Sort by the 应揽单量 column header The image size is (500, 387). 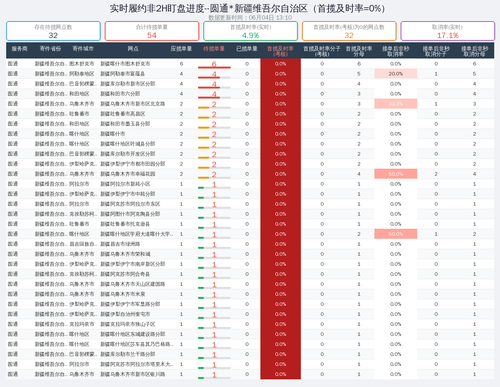click(x=181, y=49)
